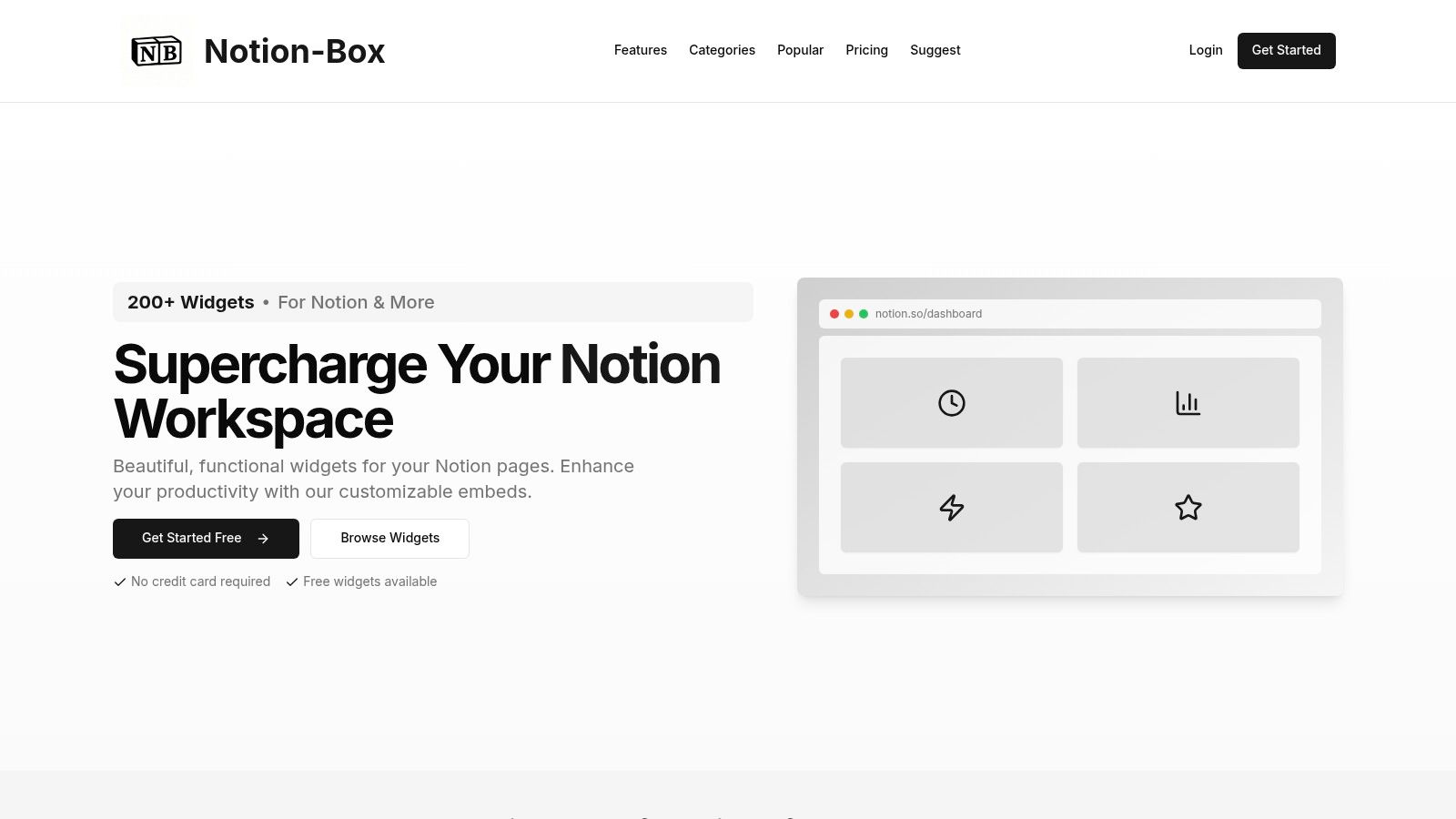Screen dimensions: 1456x819
Task: Click the red traffic light dot
Action: tap(834, 313)
